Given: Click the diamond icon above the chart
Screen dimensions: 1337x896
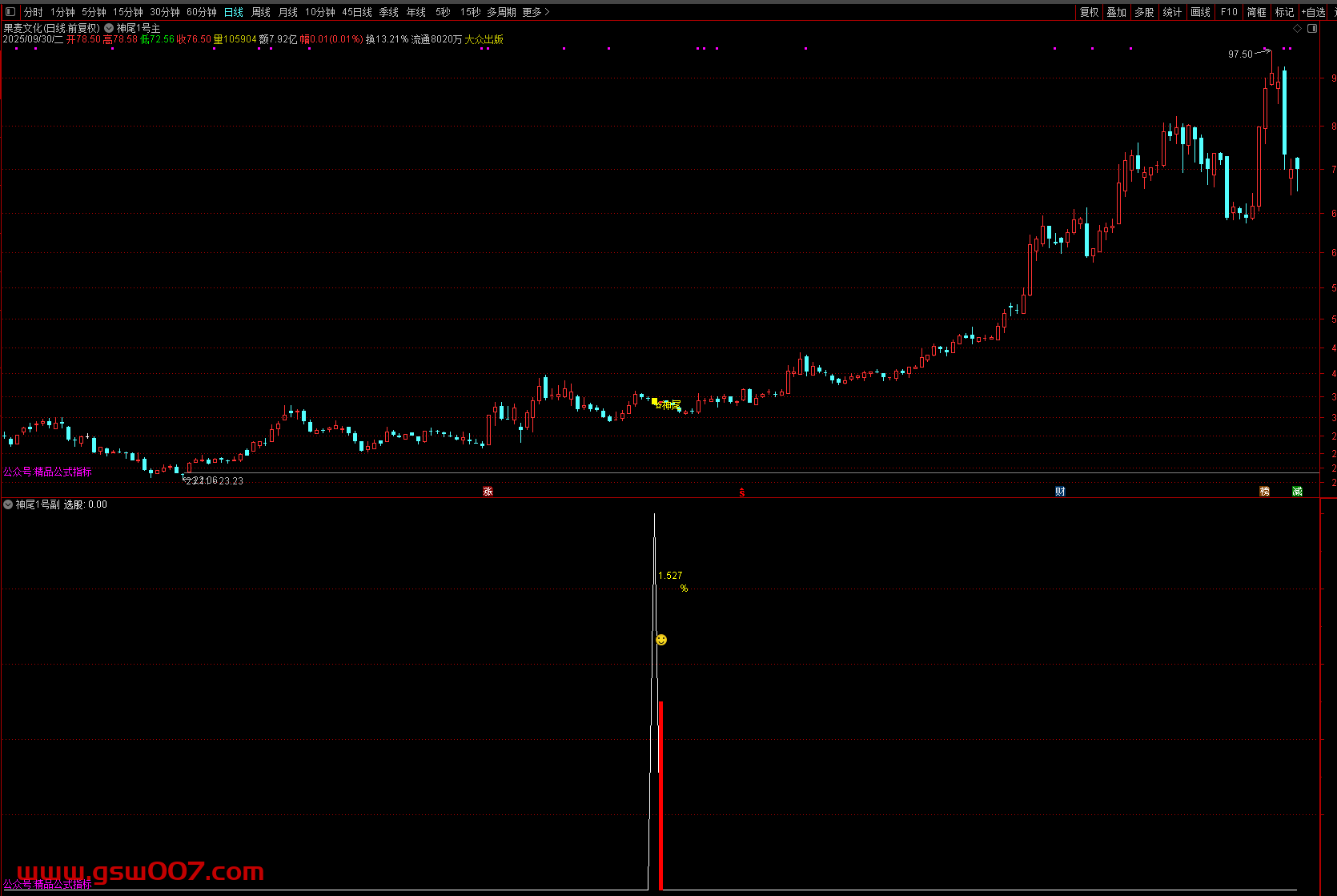Looking at the screenshot, I should tap(1297, 28).
